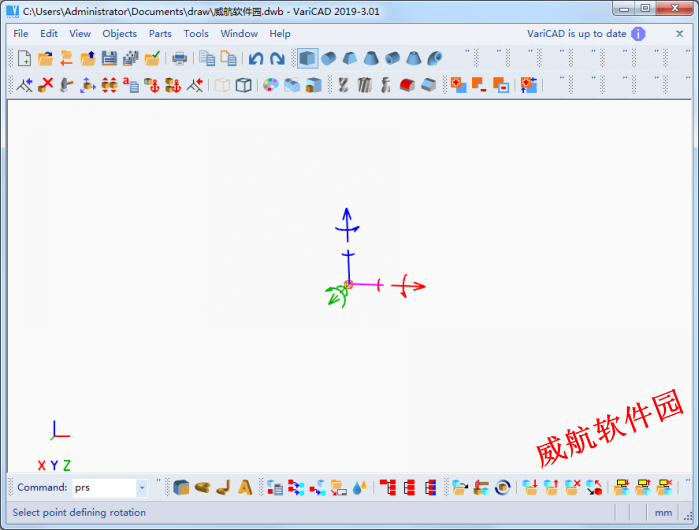Create a new document with page icon

(x=25, y=58)
